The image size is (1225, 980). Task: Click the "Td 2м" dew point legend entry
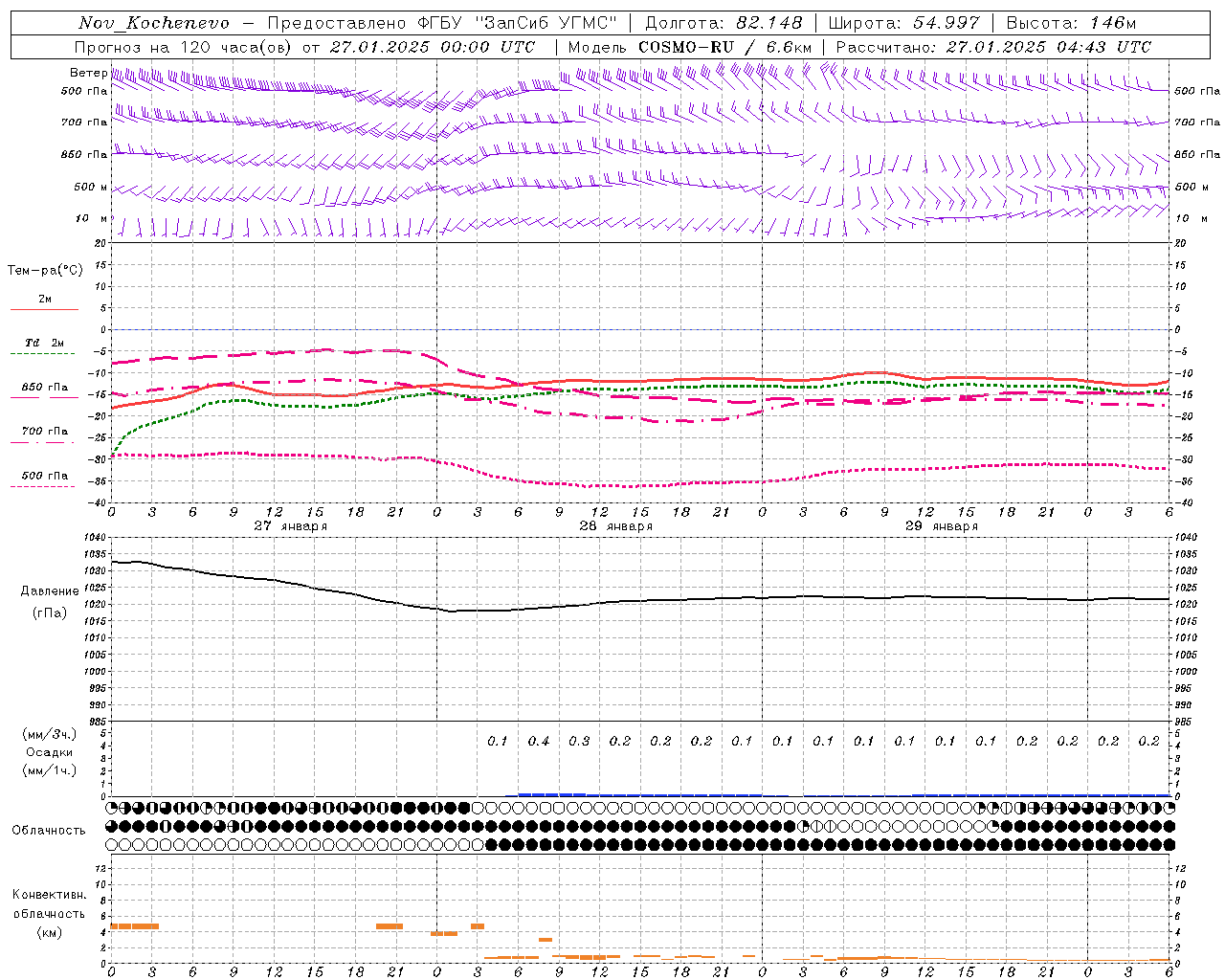45,343
